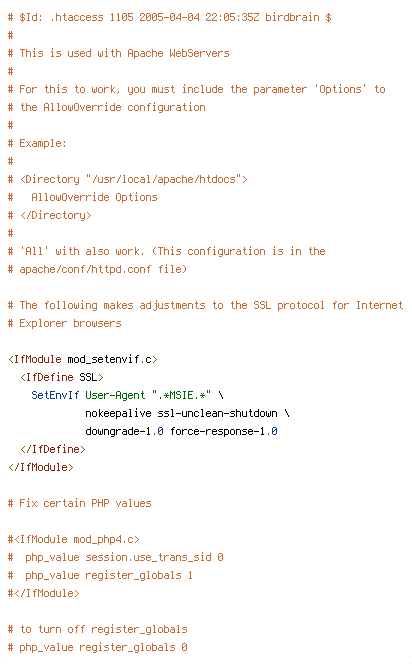Click the 'SSL protocol for Internet' comment line
The image size is (412, 664).
click(205, 305)
